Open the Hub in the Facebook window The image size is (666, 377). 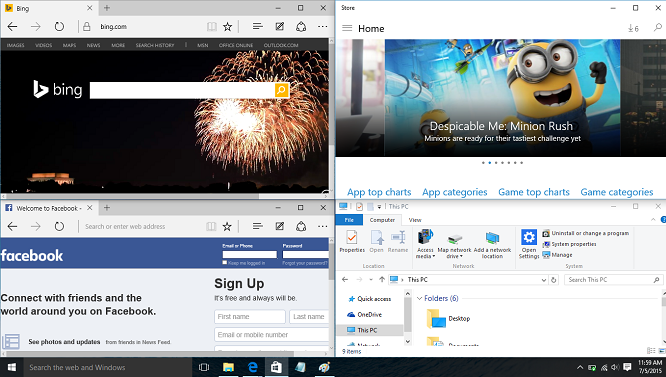pos(257,226)
